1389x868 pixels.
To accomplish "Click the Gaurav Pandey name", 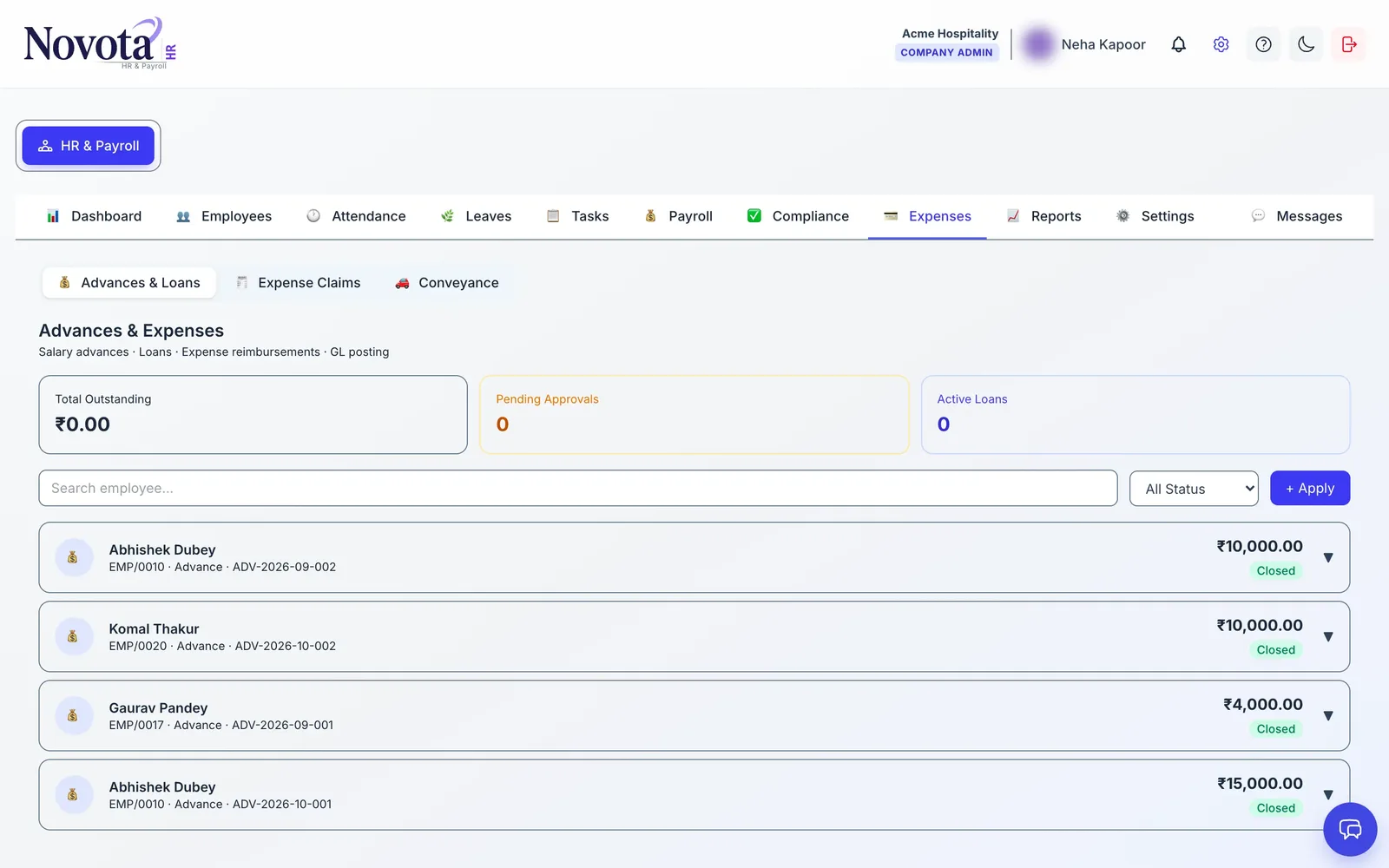I will click(x=158, y=708).
